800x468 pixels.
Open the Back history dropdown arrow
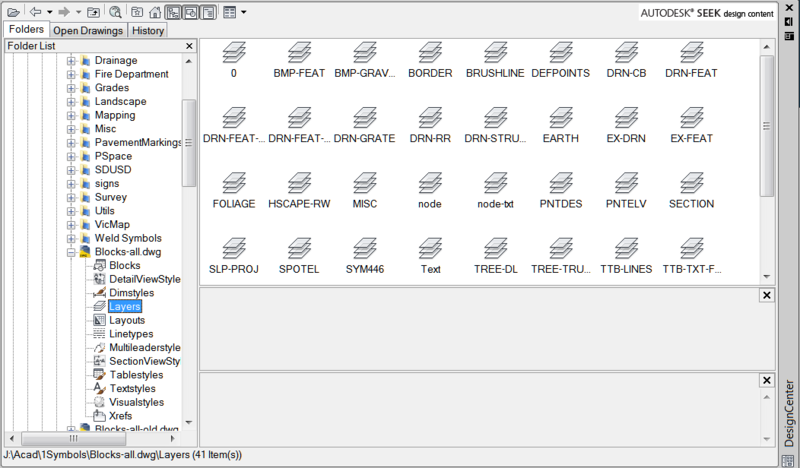tap(49, 12)
